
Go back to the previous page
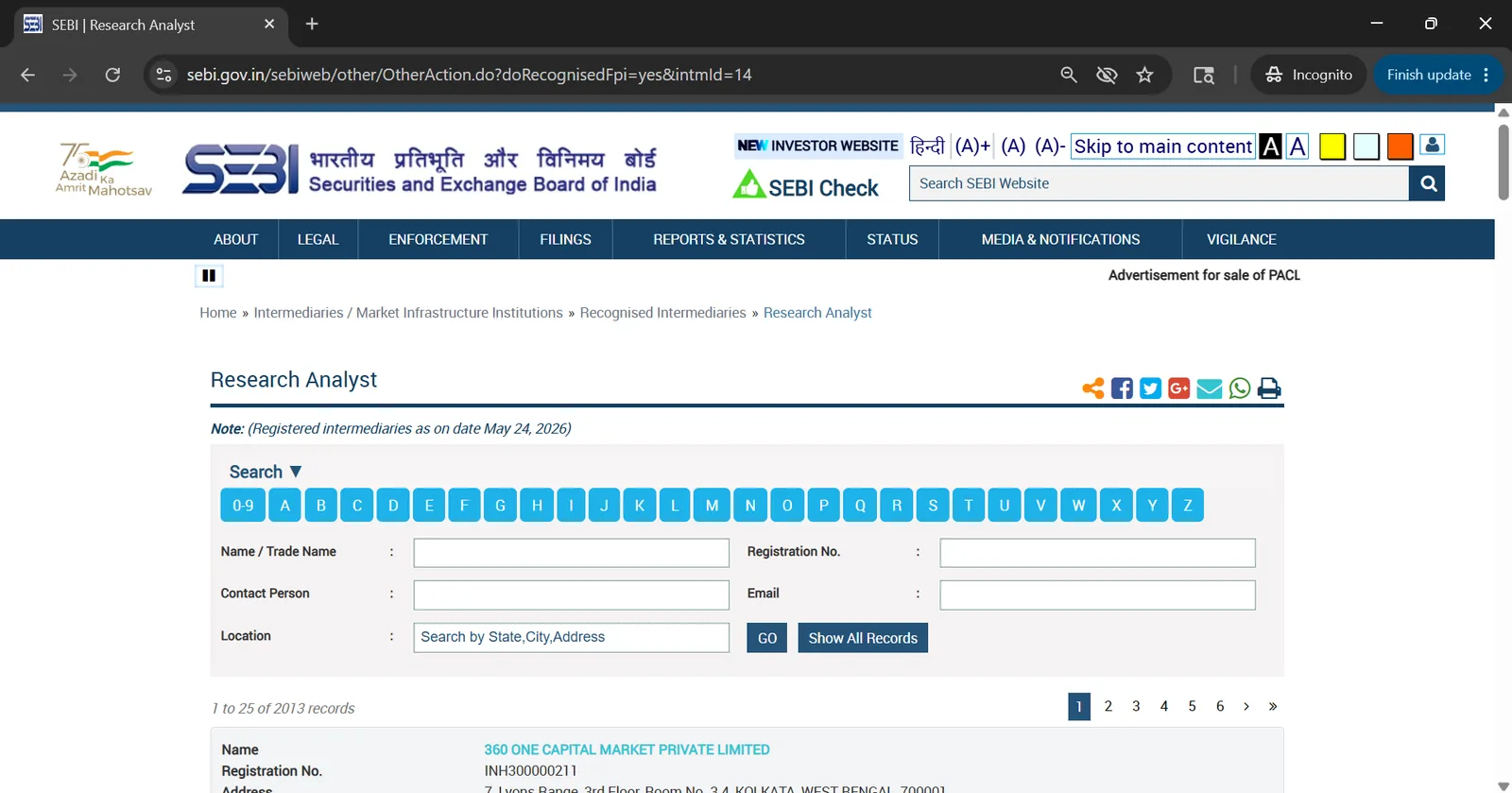click(27, 75)
